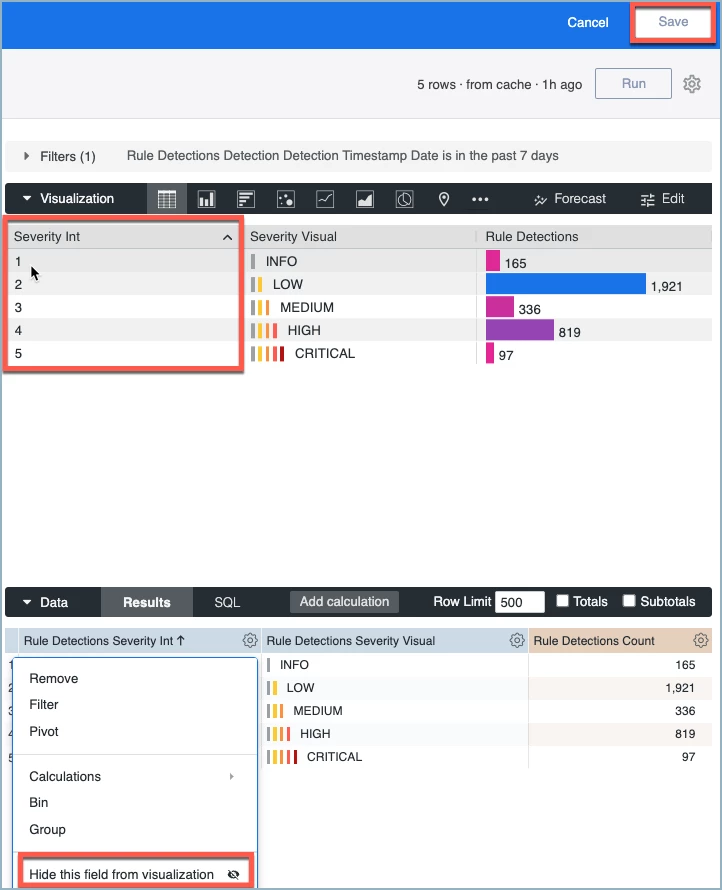Switch to bar chart visualization
722x890 pixels.
point(246,199)
